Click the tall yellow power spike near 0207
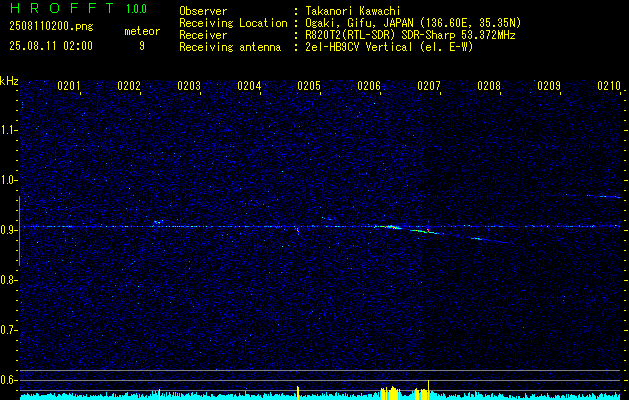Viewport: 629px width, 400px height. tap(428, 390)
